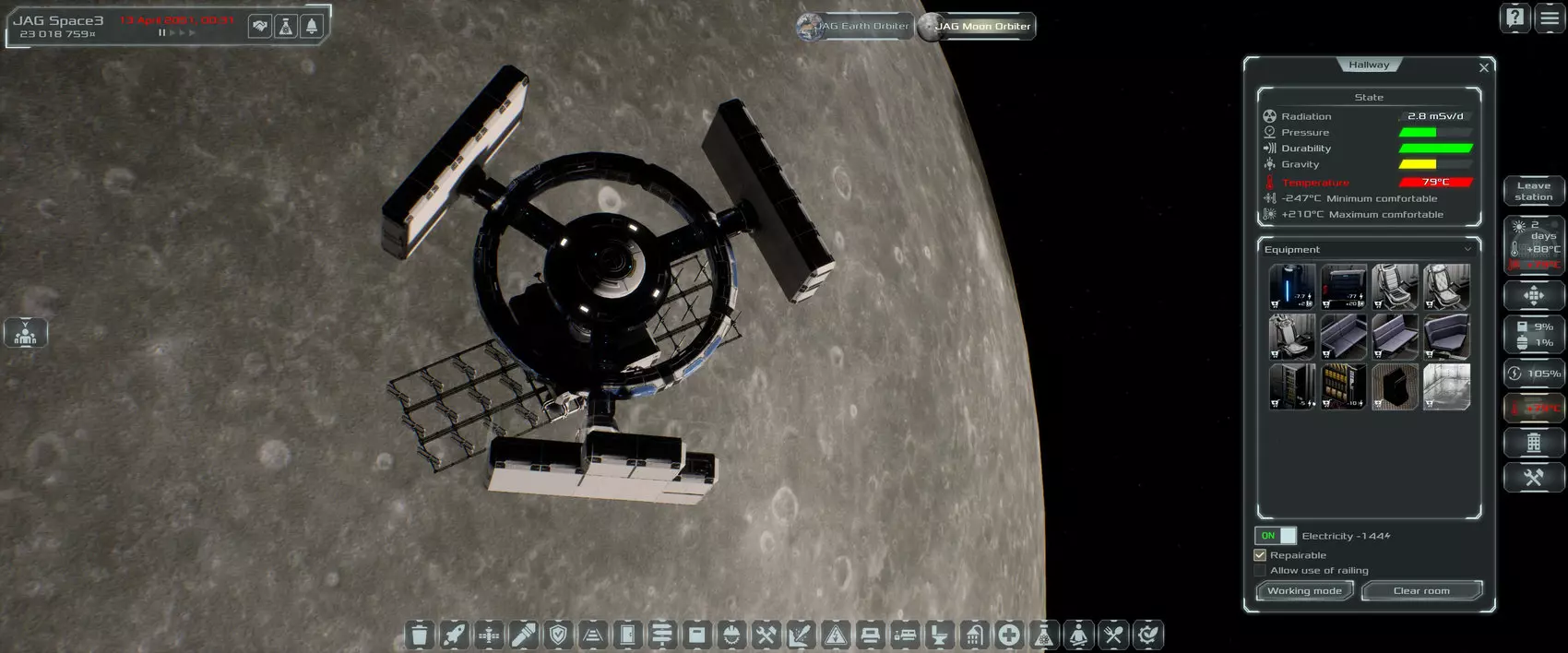
Task: Open the sun exposure and temperature status widget
Action: click(1534, 243)
